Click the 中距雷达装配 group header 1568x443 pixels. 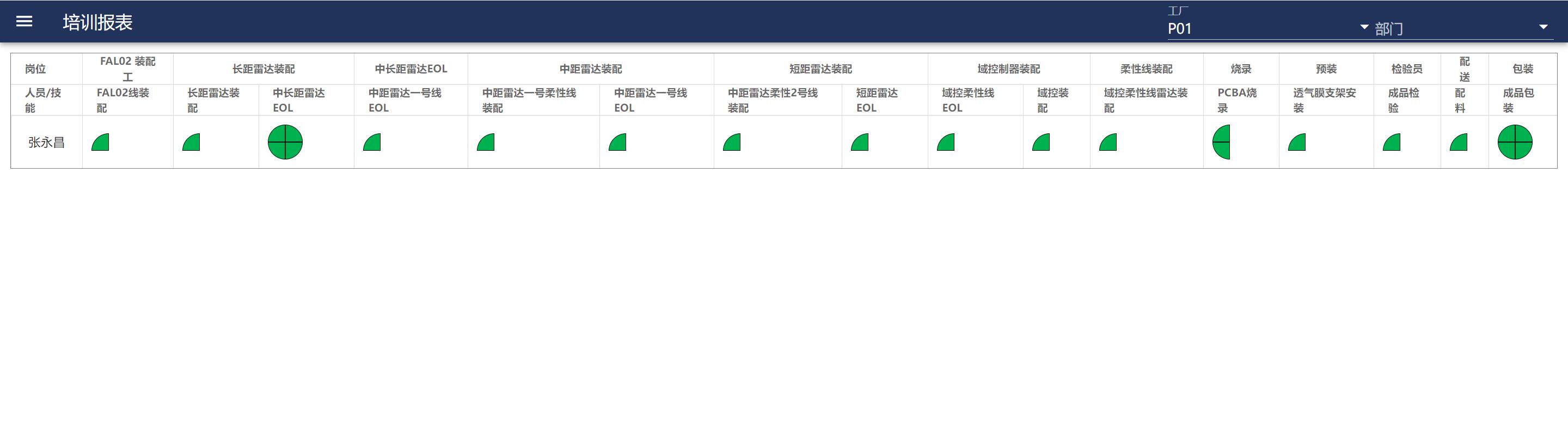pyautogui.click(x=591, y=69)
